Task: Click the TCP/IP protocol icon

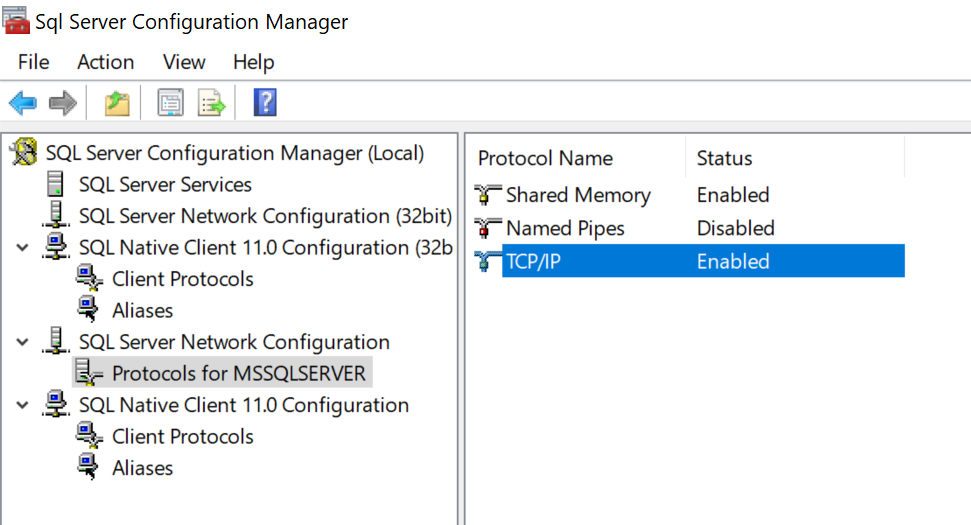Action: [488, 262]
